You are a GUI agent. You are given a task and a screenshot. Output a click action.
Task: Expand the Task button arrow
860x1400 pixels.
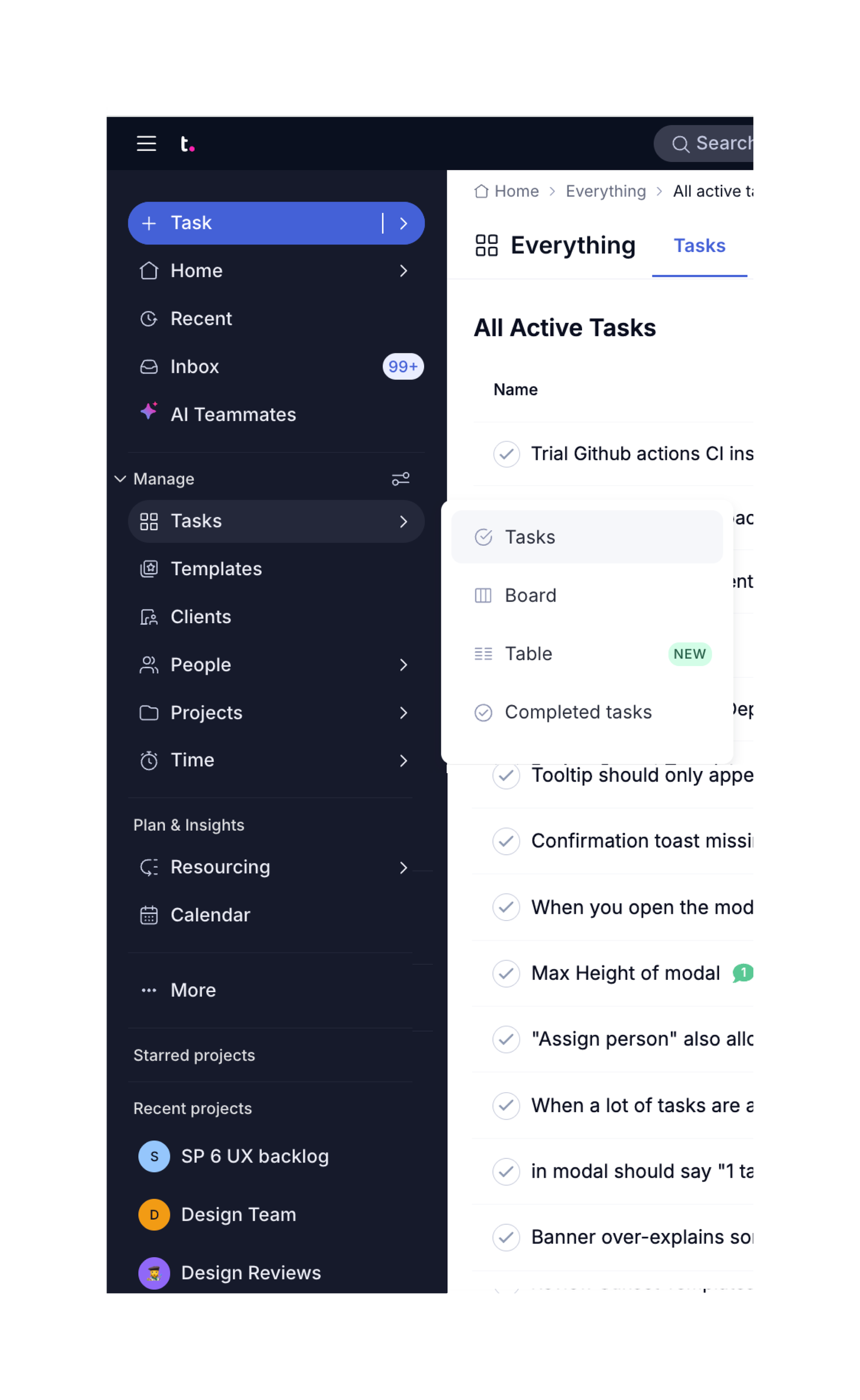[403, 223]
